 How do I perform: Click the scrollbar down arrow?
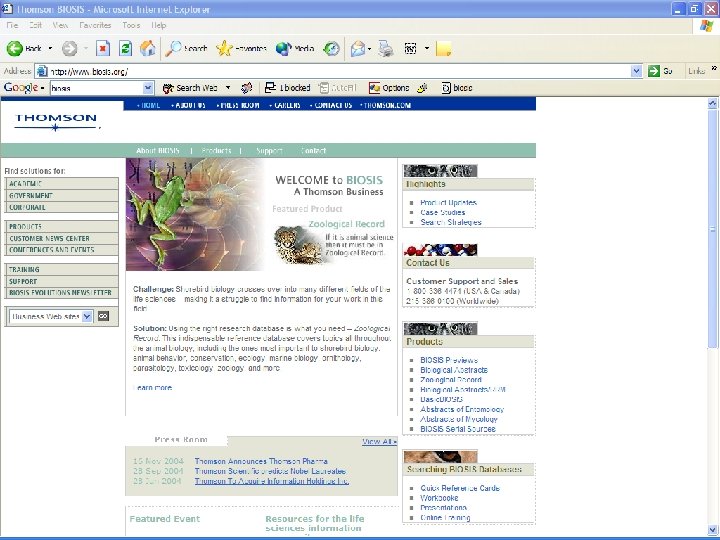(712, 529)
